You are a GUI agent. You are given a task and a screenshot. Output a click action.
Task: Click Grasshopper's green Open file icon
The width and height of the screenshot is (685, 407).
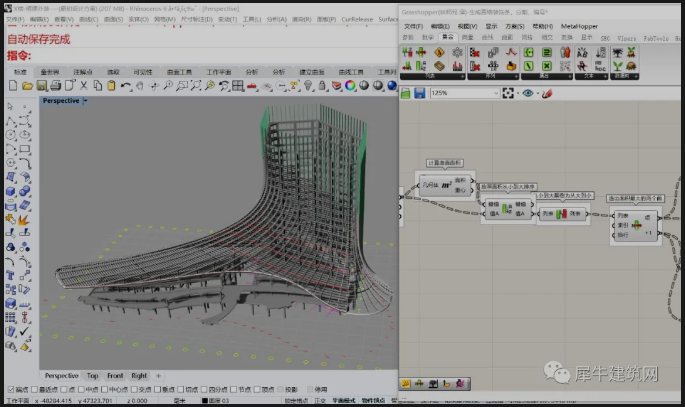coord(405,93)
